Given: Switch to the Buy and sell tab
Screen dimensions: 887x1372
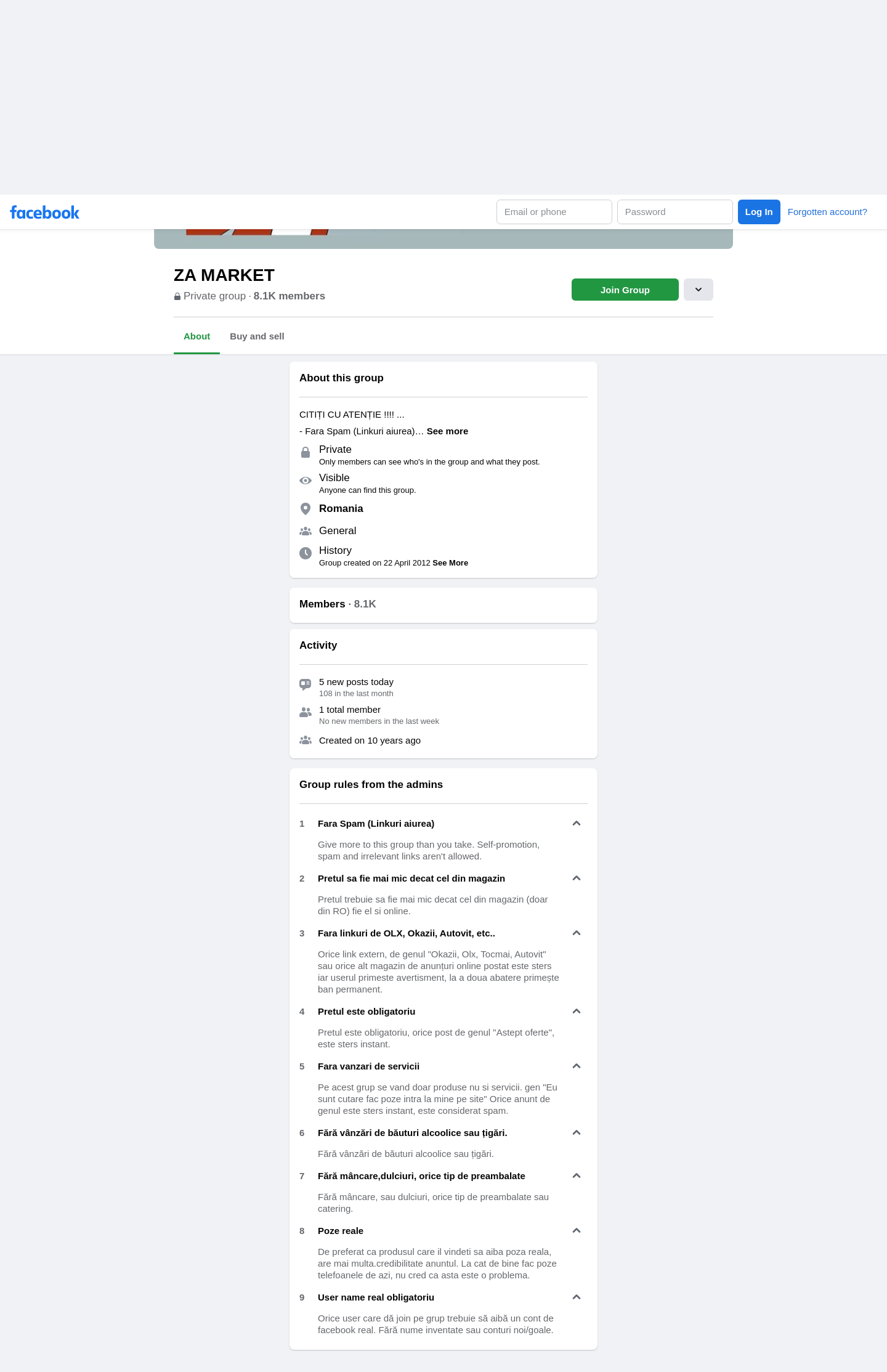Looking at the screenshot, I should tap(257, 336).
